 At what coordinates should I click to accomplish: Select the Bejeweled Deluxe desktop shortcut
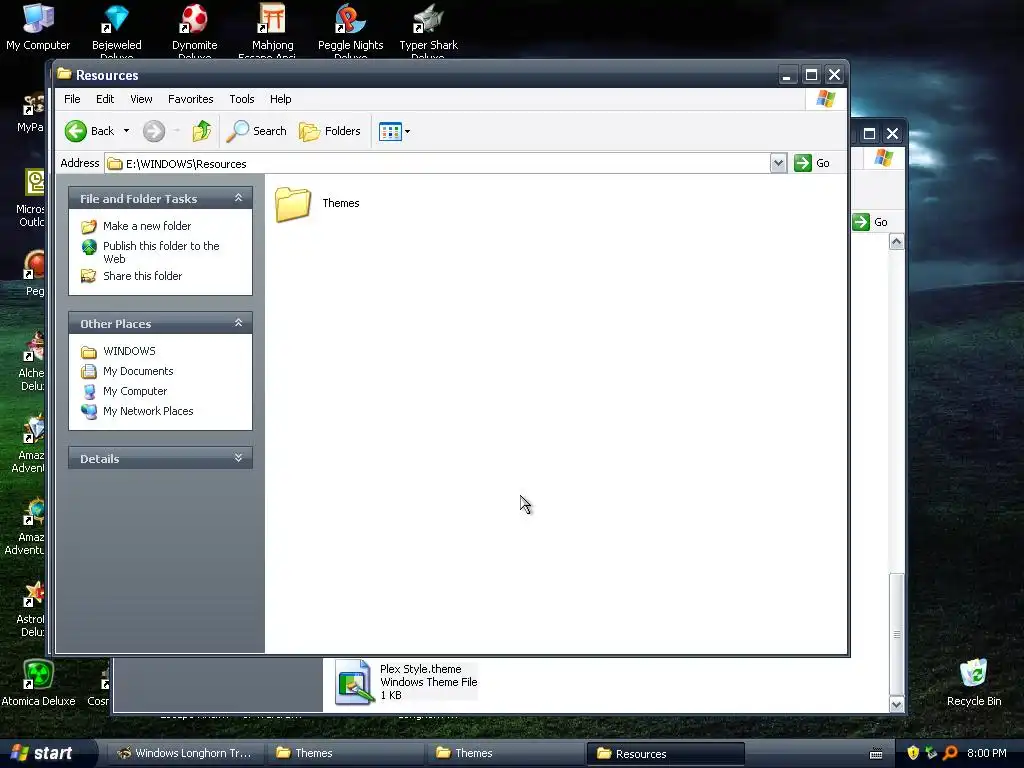(116, 29)
